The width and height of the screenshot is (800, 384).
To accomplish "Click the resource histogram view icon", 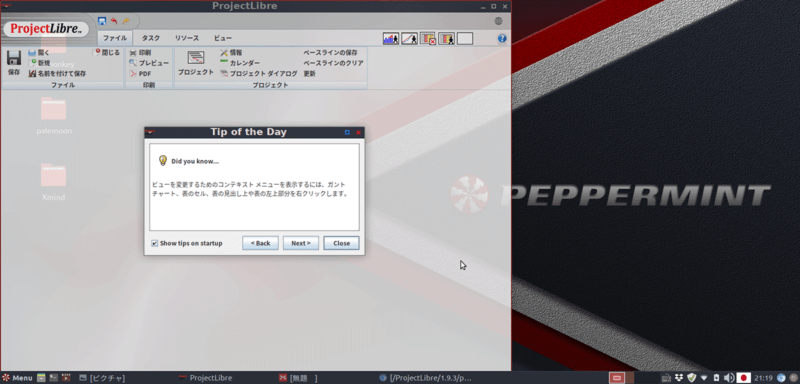I will (391, 39).
